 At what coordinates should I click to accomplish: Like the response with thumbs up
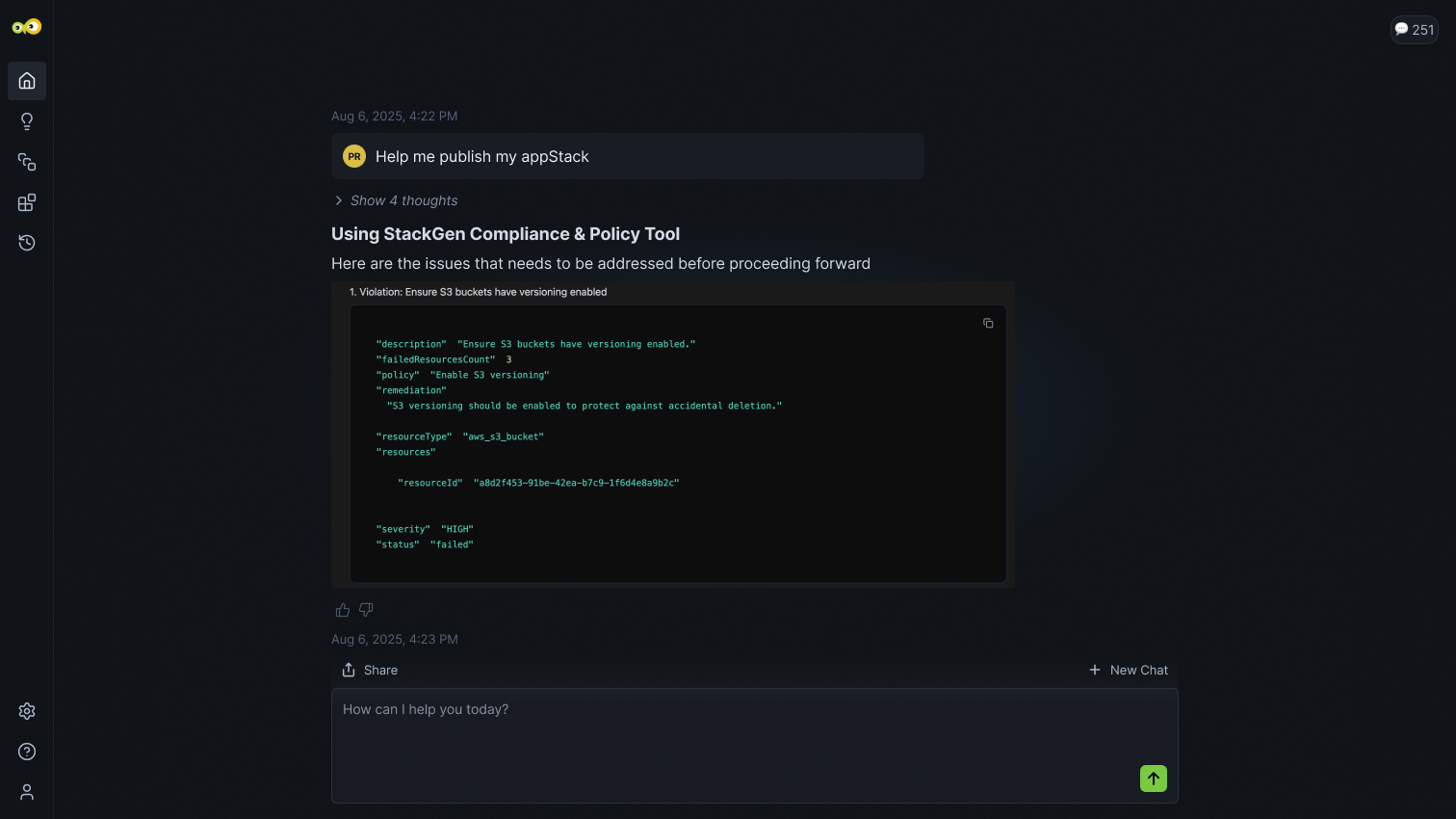(x=342, y=610)
